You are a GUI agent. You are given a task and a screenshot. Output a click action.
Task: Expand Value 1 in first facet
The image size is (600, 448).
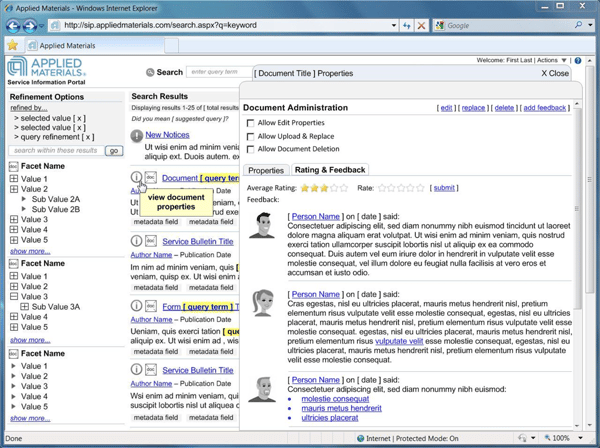point(14,179)
